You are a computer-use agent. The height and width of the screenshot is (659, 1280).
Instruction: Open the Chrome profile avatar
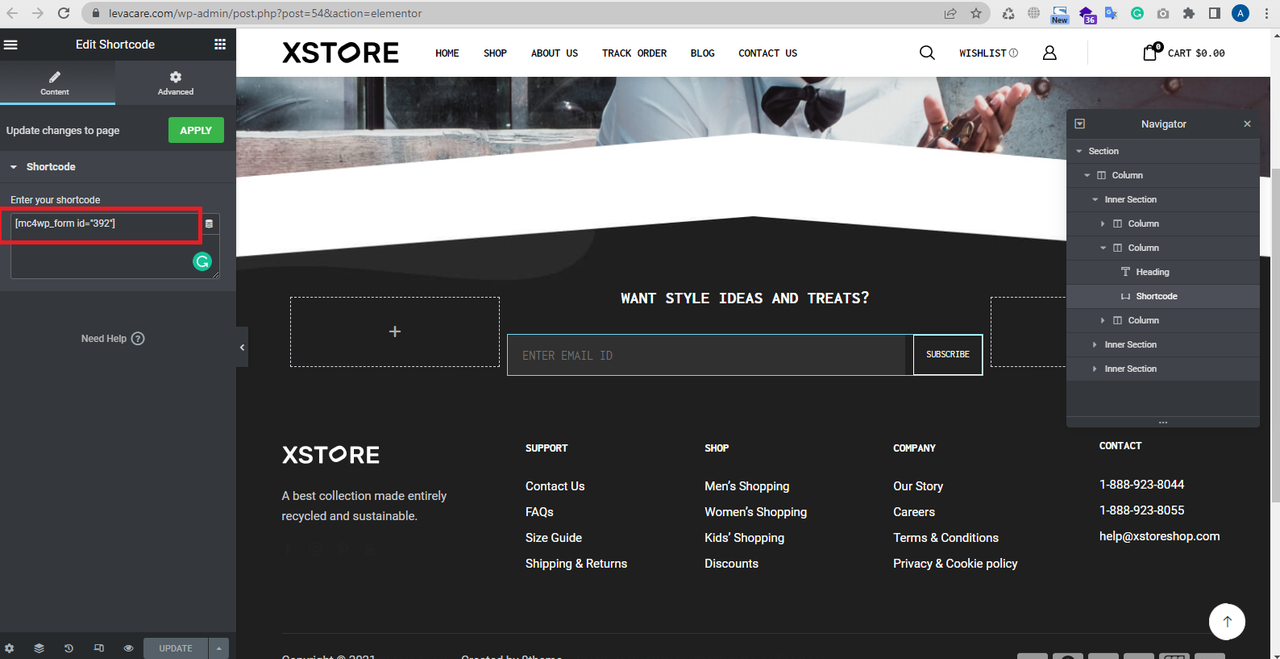tap(1240, 14)
